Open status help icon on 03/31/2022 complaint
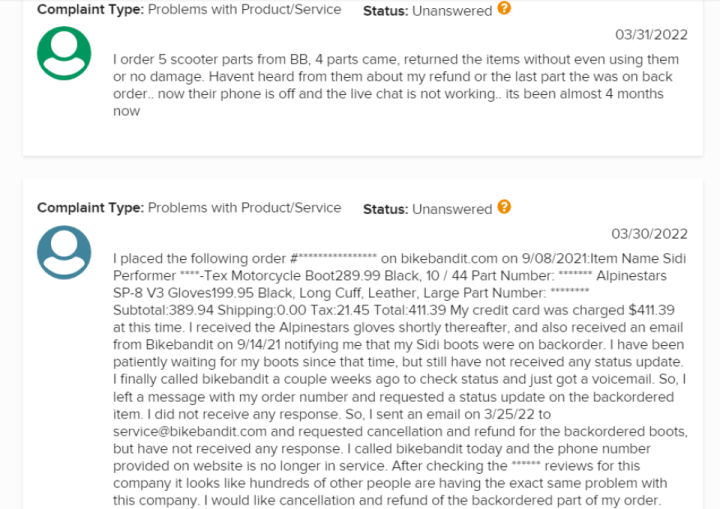This screenshot has width=720, height=509. click(504, 8)
